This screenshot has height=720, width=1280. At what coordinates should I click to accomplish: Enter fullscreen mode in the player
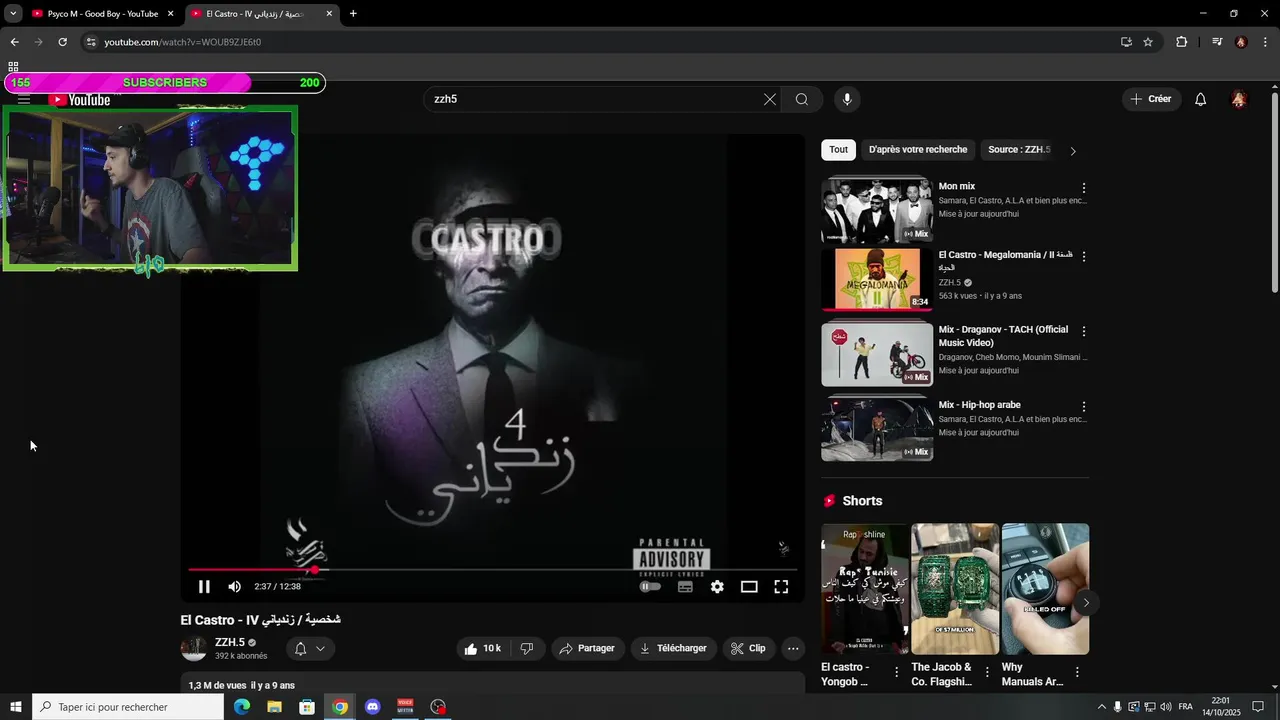(781, 587)
